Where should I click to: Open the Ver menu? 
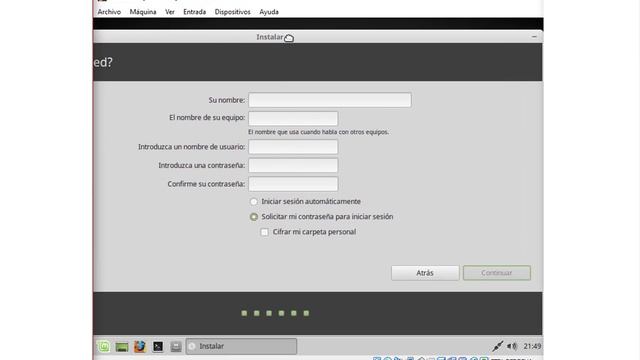(170, 12)
